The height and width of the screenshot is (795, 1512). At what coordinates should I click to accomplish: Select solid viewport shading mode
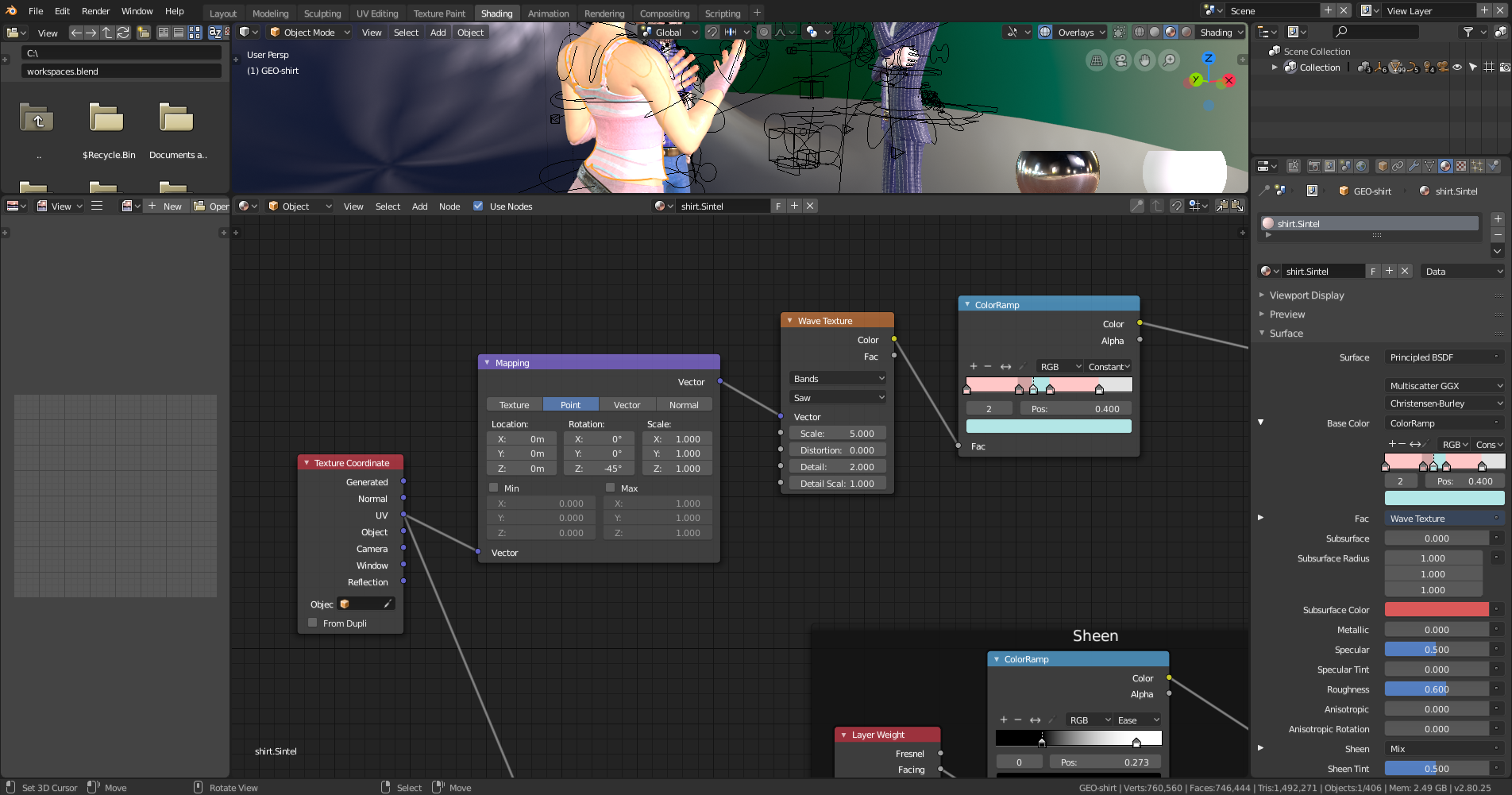coord(1155,33)
